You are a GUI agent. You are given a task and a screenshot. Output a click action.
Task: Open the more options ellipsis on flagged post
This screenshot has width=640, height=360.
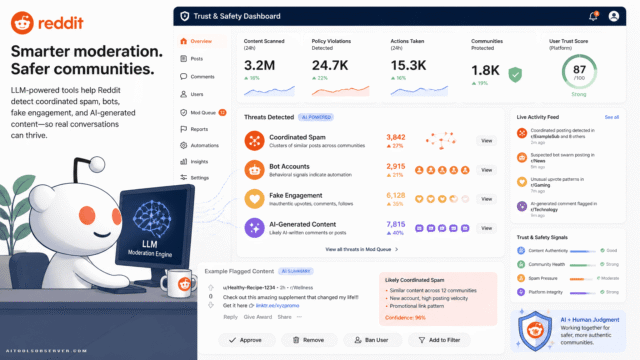[300, 317]
